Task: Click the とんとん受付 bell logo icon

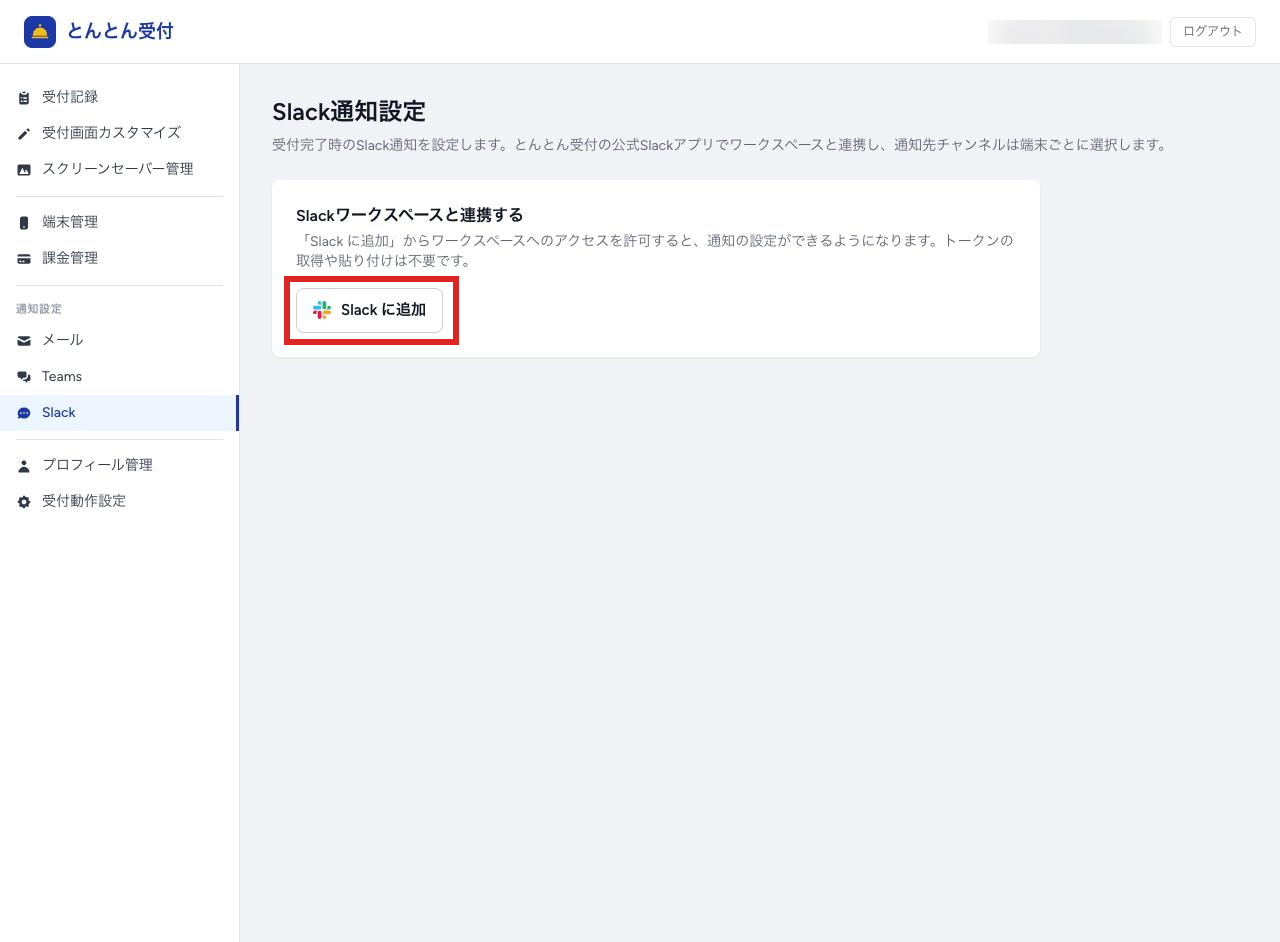Action: point(40,32)
